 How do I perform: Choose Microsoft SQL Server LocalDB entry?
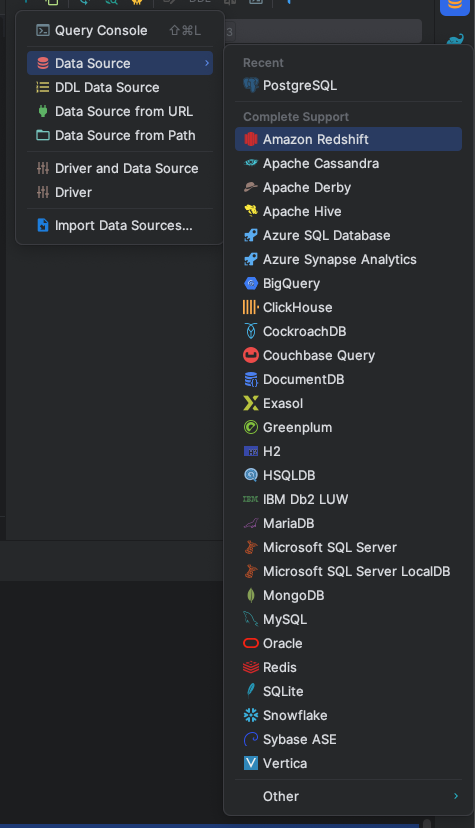point(348,571)
